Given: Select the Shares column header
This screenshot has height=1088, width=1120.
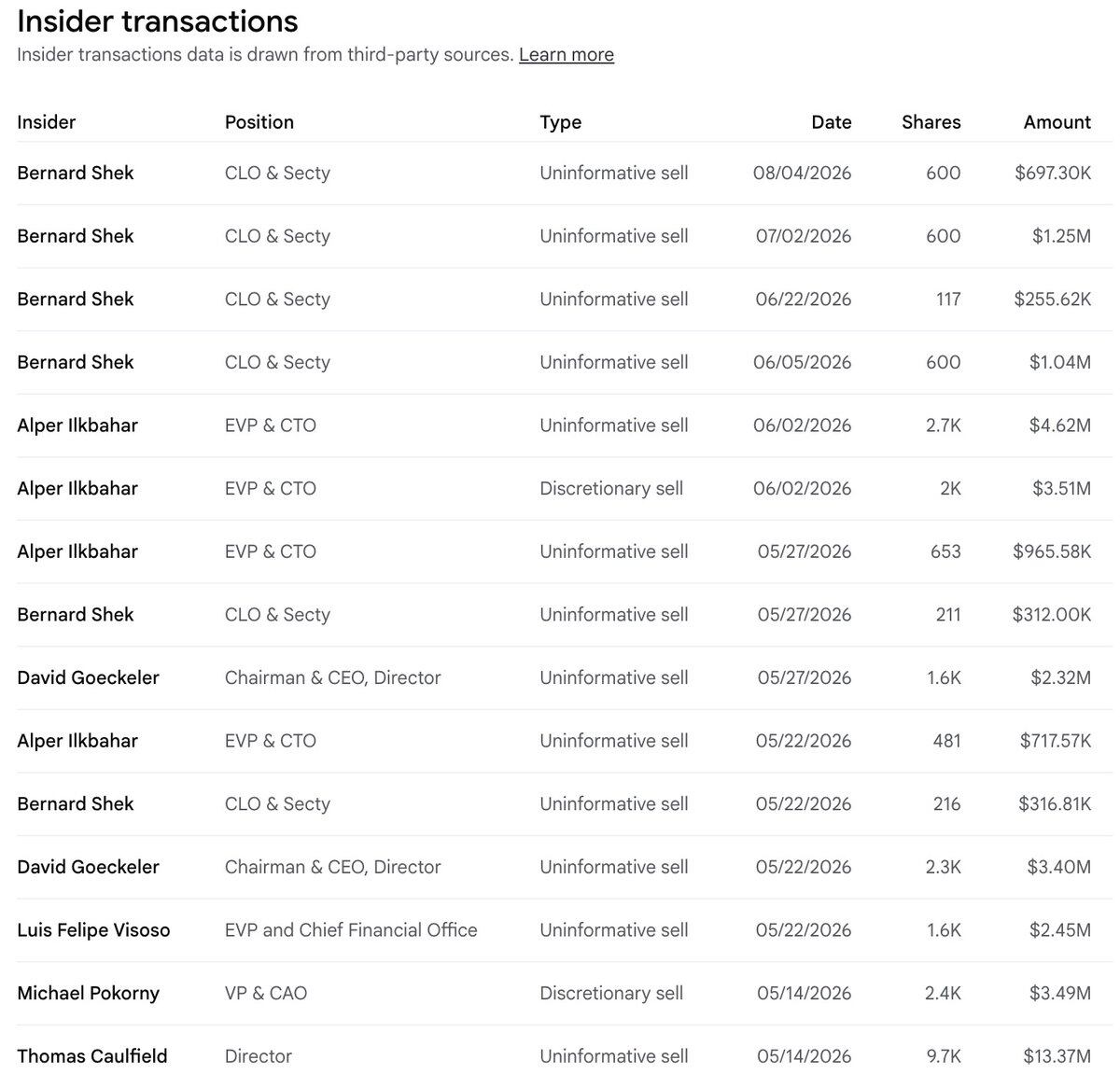Looking at the screenshot, I should (931, 122).
